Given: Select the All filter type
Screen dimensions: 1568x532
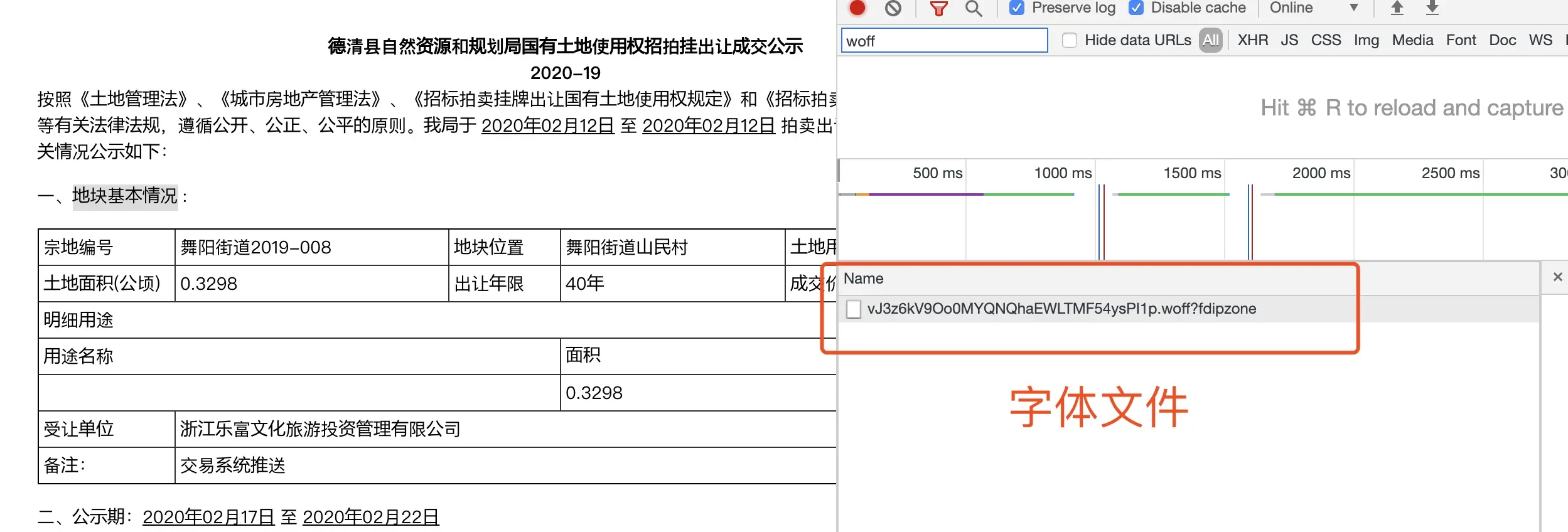Looking at the screenshot, I should click(1211, 40).
